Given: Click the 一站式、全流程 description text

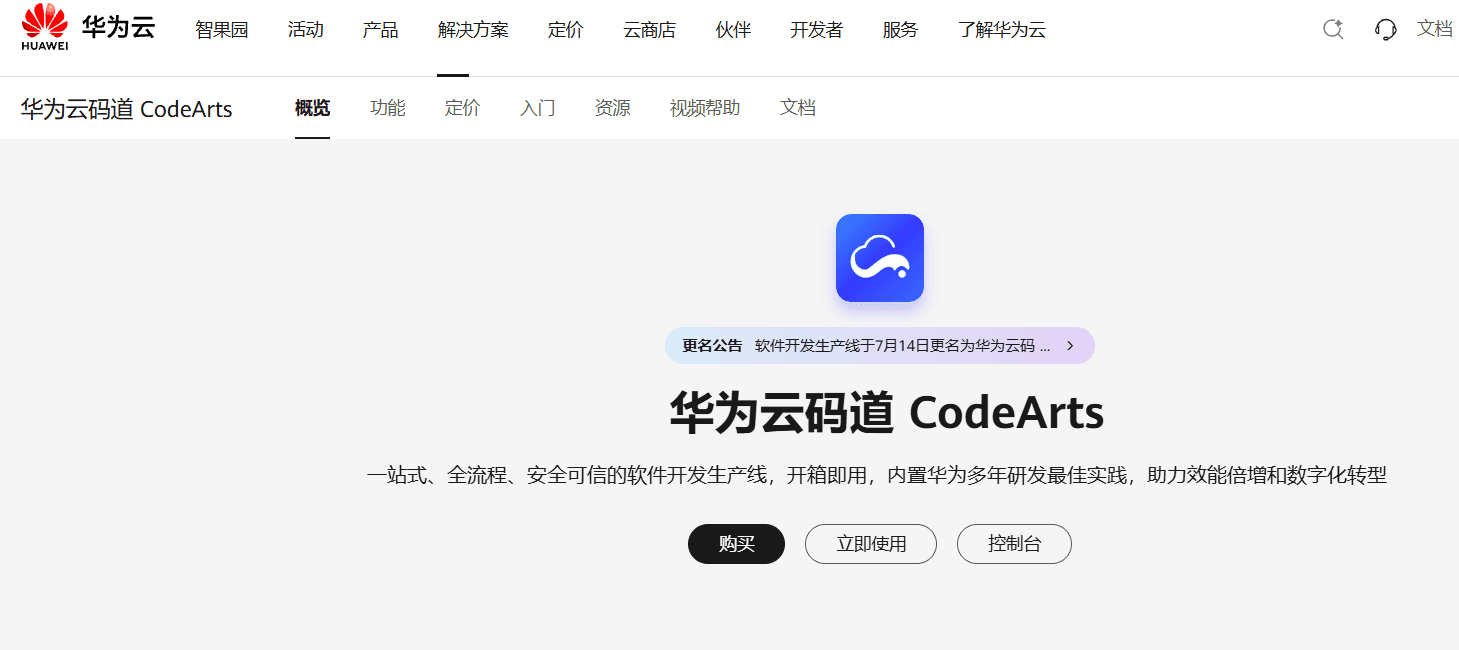Looking at the screenshot, I should coord(877,476).
